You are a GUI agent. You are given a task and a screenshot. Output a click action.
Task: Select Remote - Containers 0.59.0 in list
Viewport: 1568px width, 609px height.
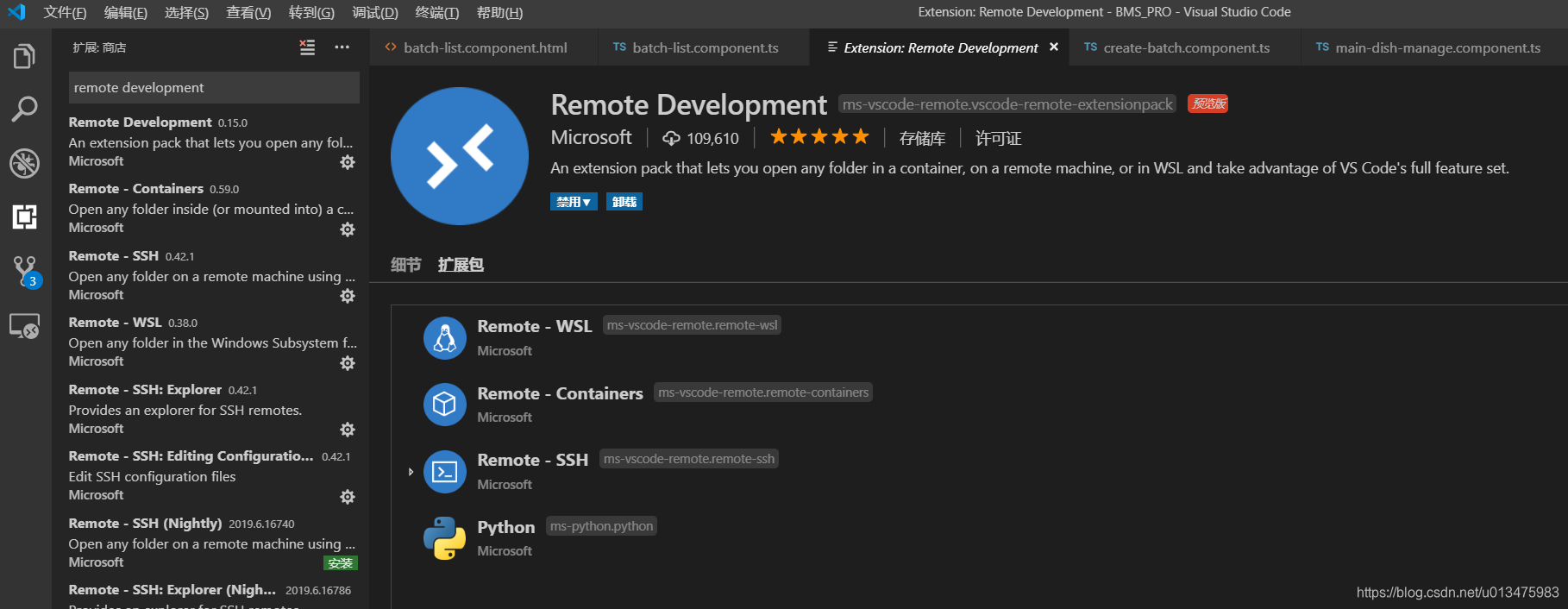(211, 208)
